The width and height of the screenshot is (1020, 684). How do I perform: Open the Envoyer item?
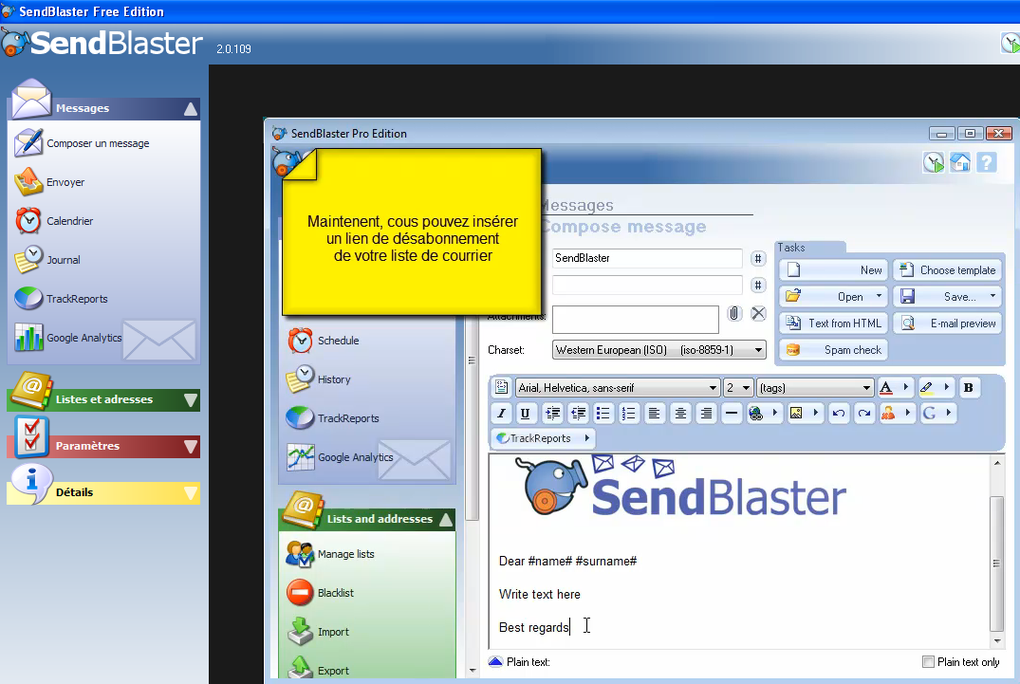pyautogui.click(x=50, y=182)
